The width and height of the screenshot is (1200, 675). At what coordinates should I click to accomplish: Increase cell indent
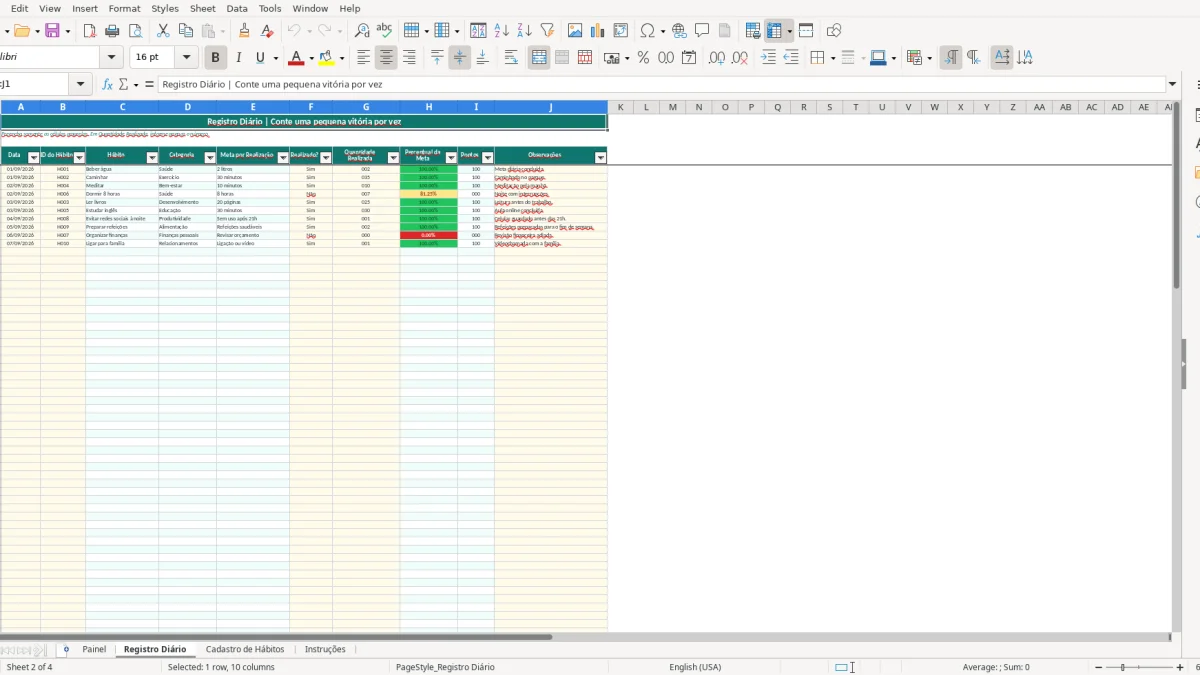(768, 58)
